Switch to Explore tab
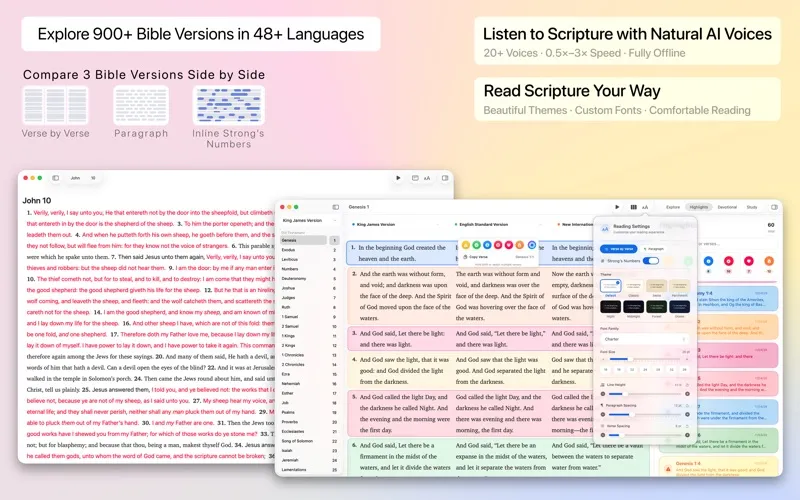This screenshot has width=800, height=500. tap(673, 207)
